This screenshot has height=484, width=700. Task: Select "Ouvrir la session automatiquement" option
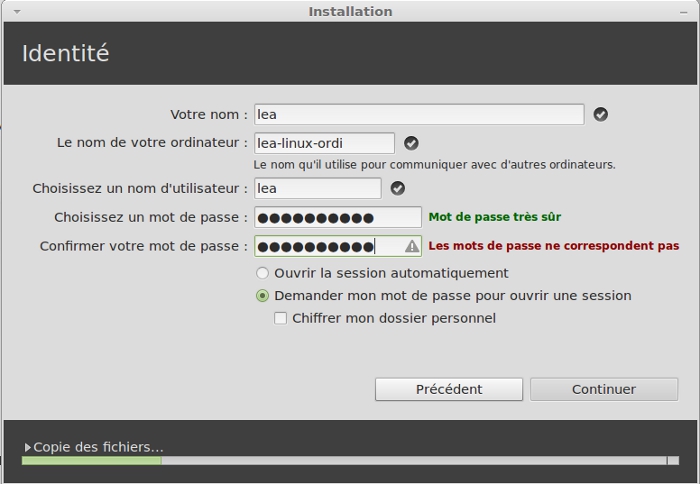pyautogui.click(x=263, y=273)
